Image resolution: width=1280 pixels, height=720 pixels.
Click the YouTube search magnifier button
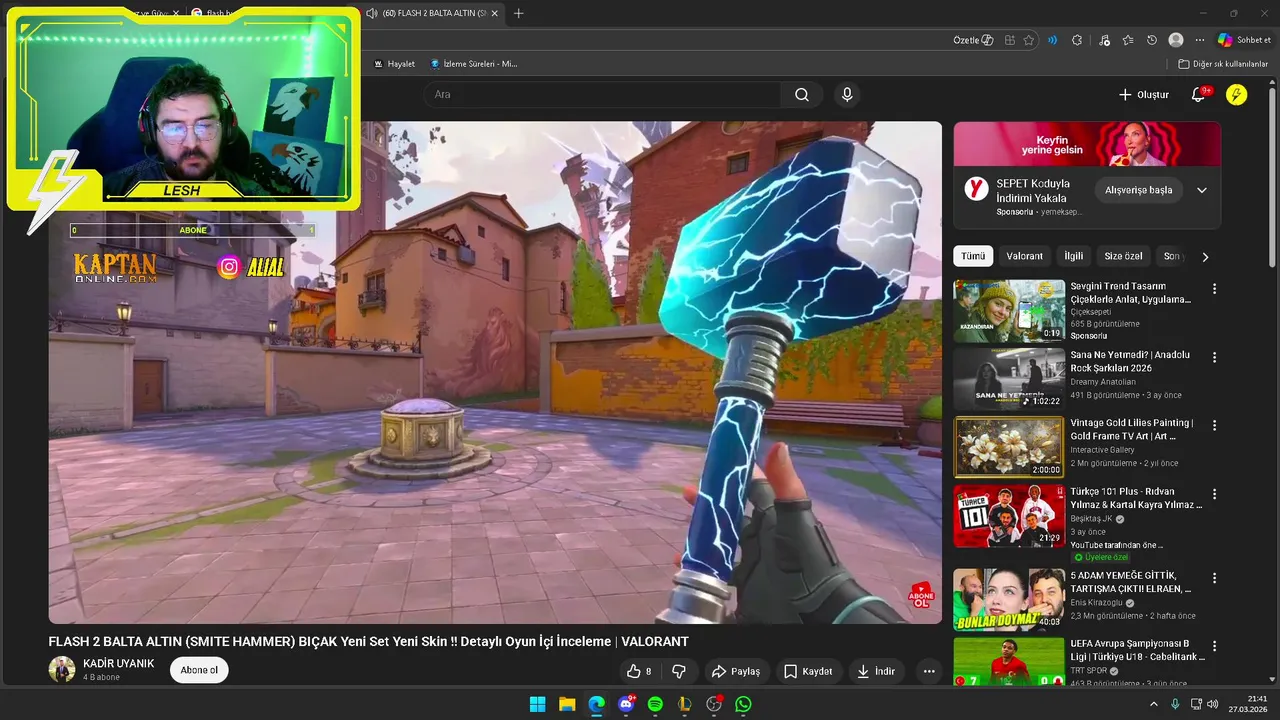(x=802, y=95)
